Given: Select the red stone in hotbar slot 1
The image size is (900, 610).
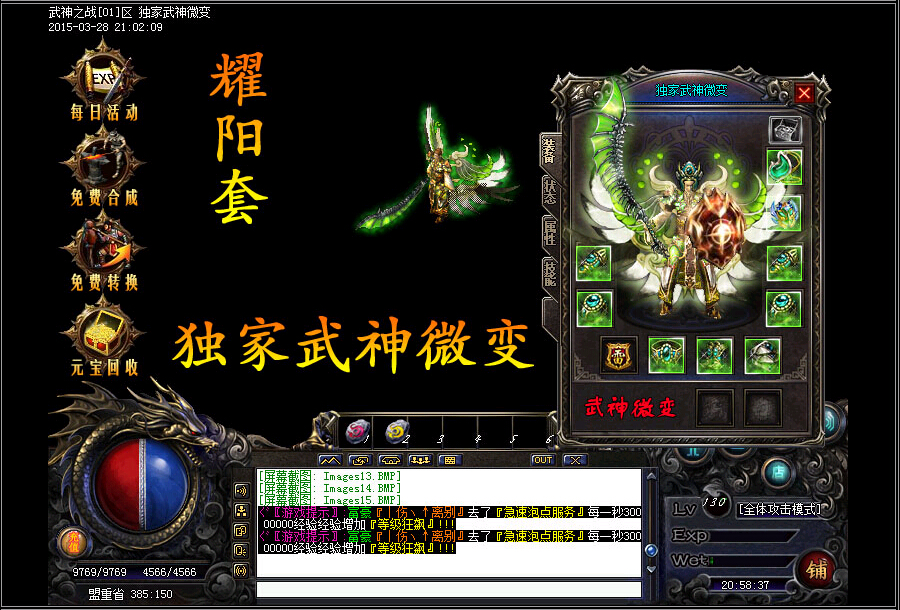Looking at the screenshot, I should (x=358, y=432).
